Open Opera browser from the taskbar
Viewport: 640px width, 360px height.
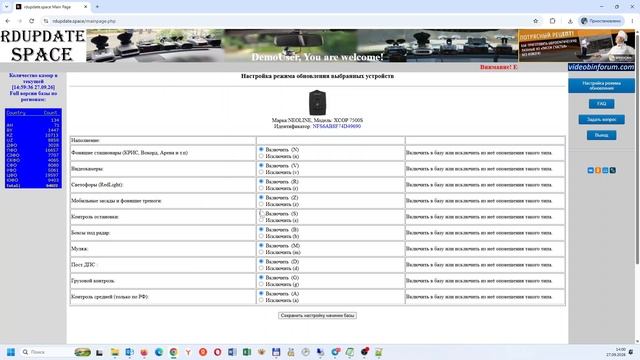(x=218, y=352)
